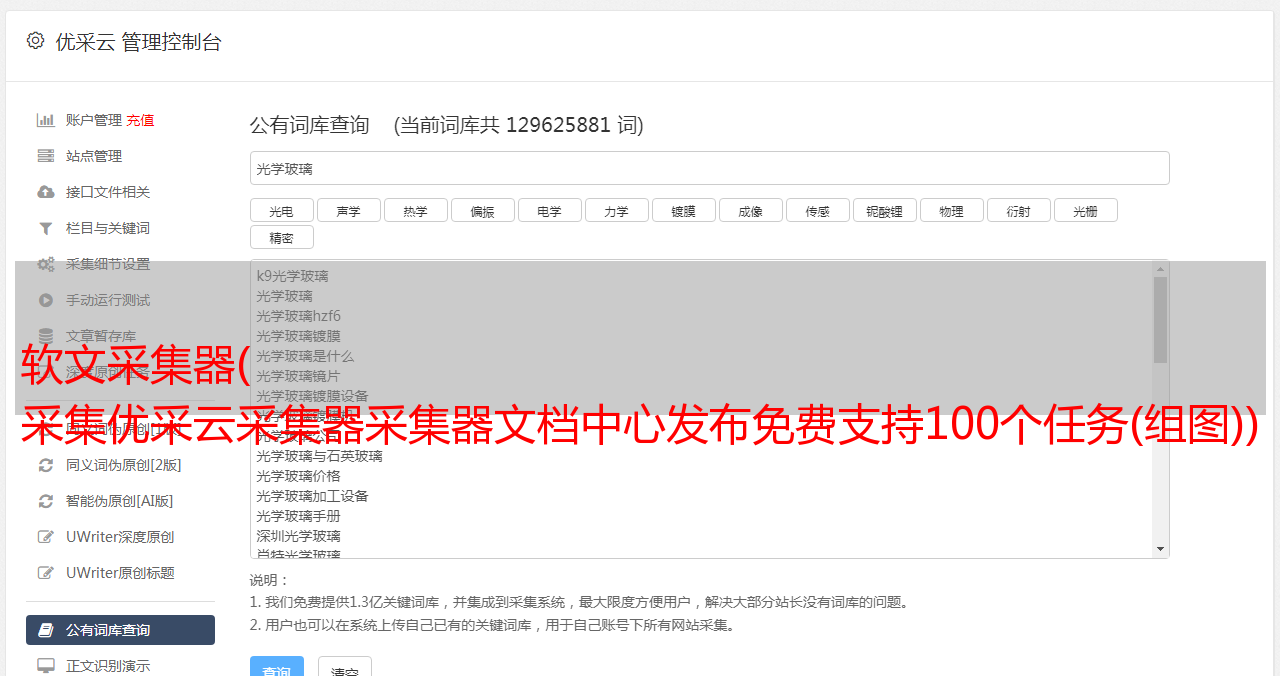Click the 站点管理 server icon
Viewport: 1280px width, 676px height.
pyautogui.click(x=46, y=156)
